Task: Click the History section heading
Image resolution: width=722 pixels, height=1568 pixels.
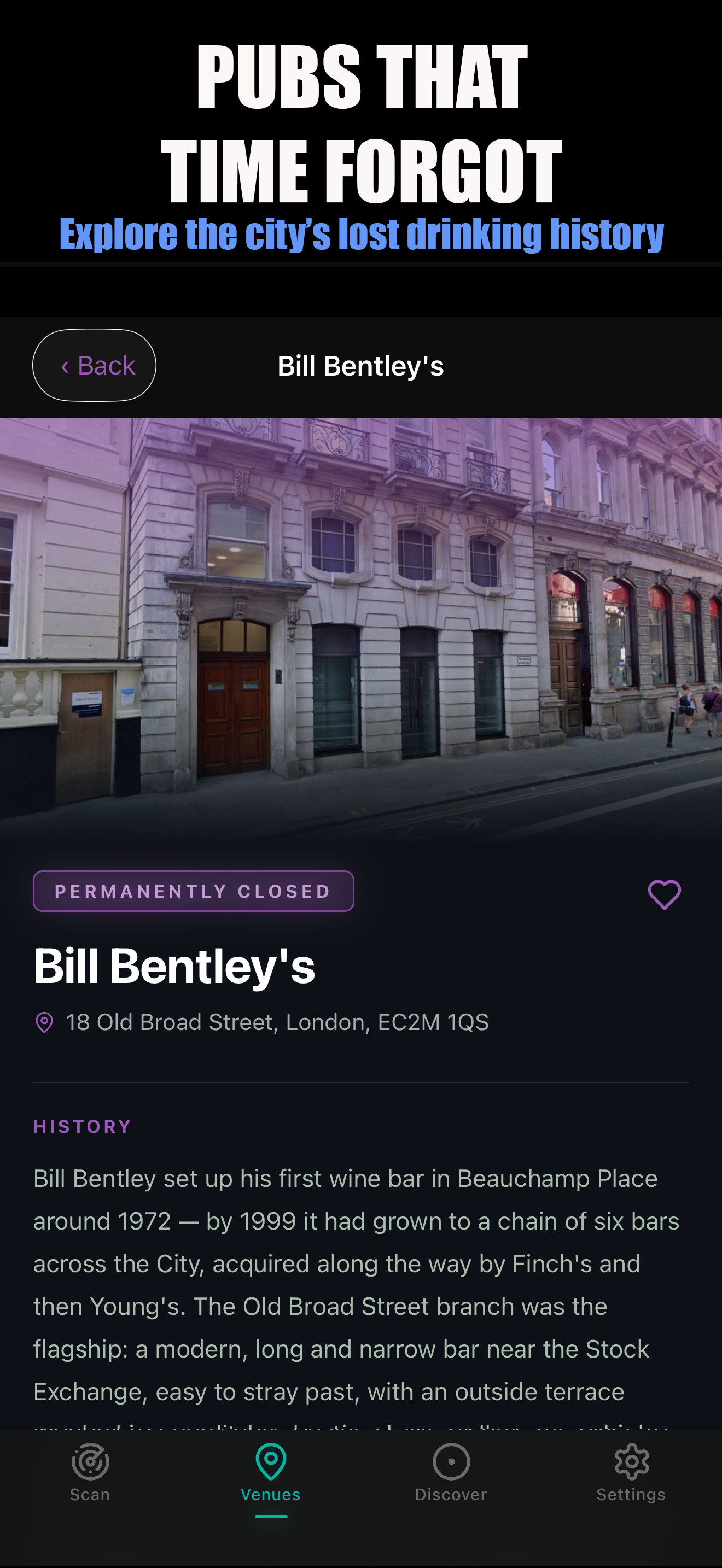Action: [83, 1127]
